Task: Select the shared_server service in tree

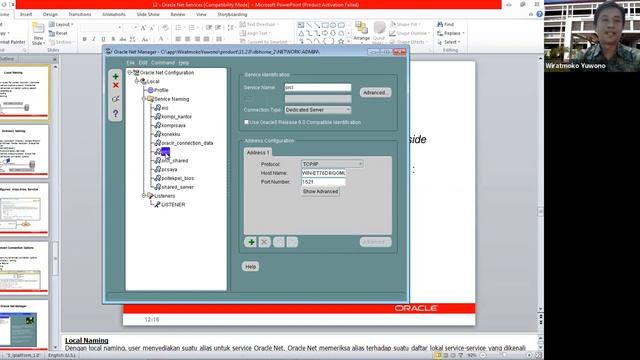Action: tap(177, 187)
